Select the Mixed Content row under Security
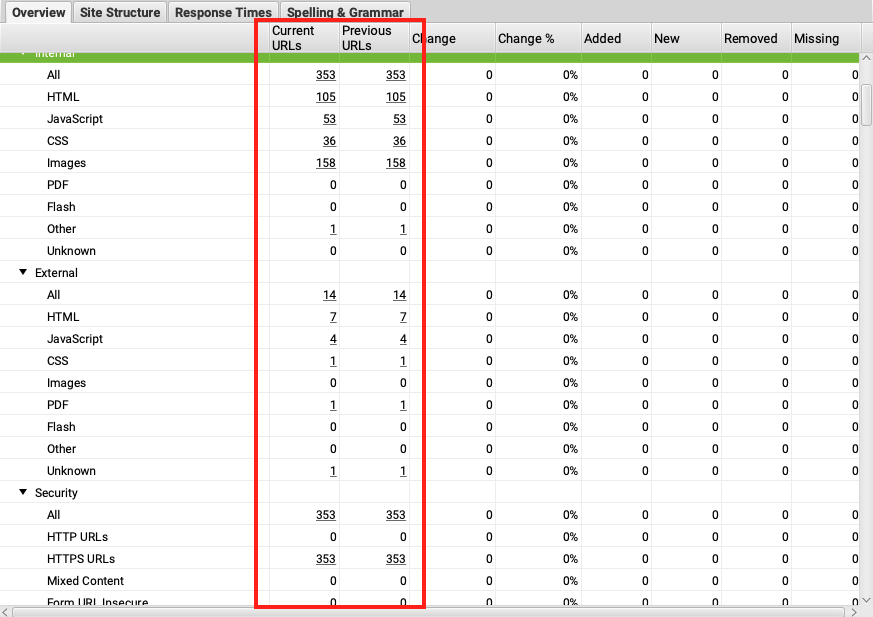Image resolution: width=873 pixels, height=617 pixels. click(x=85, y=581)
